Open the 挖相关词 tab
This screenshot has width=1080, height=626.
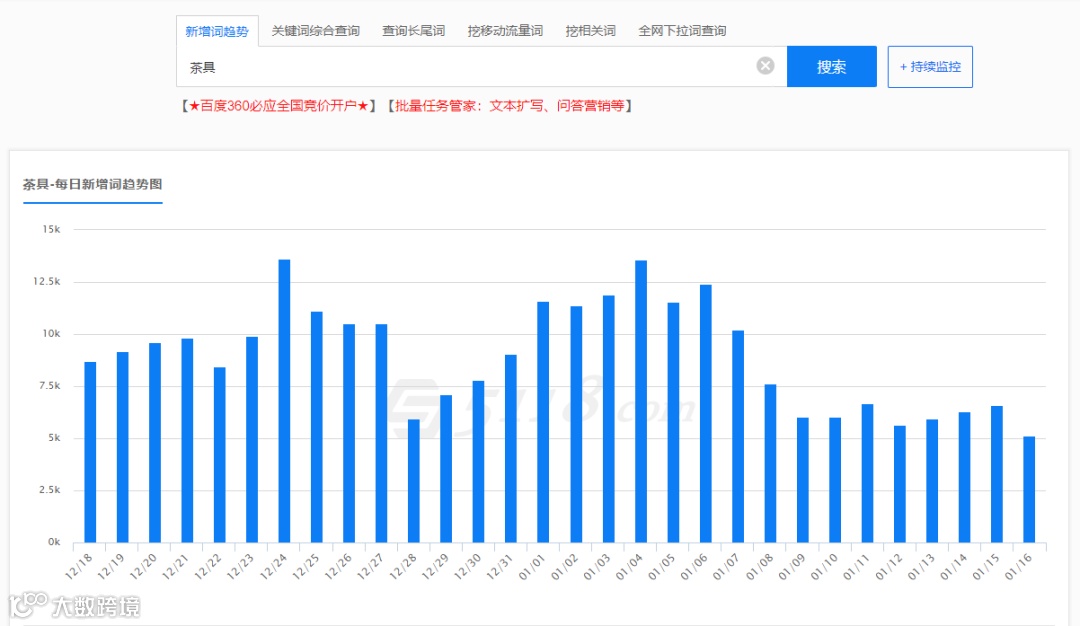pyautogui.click(x=590, y=31)
